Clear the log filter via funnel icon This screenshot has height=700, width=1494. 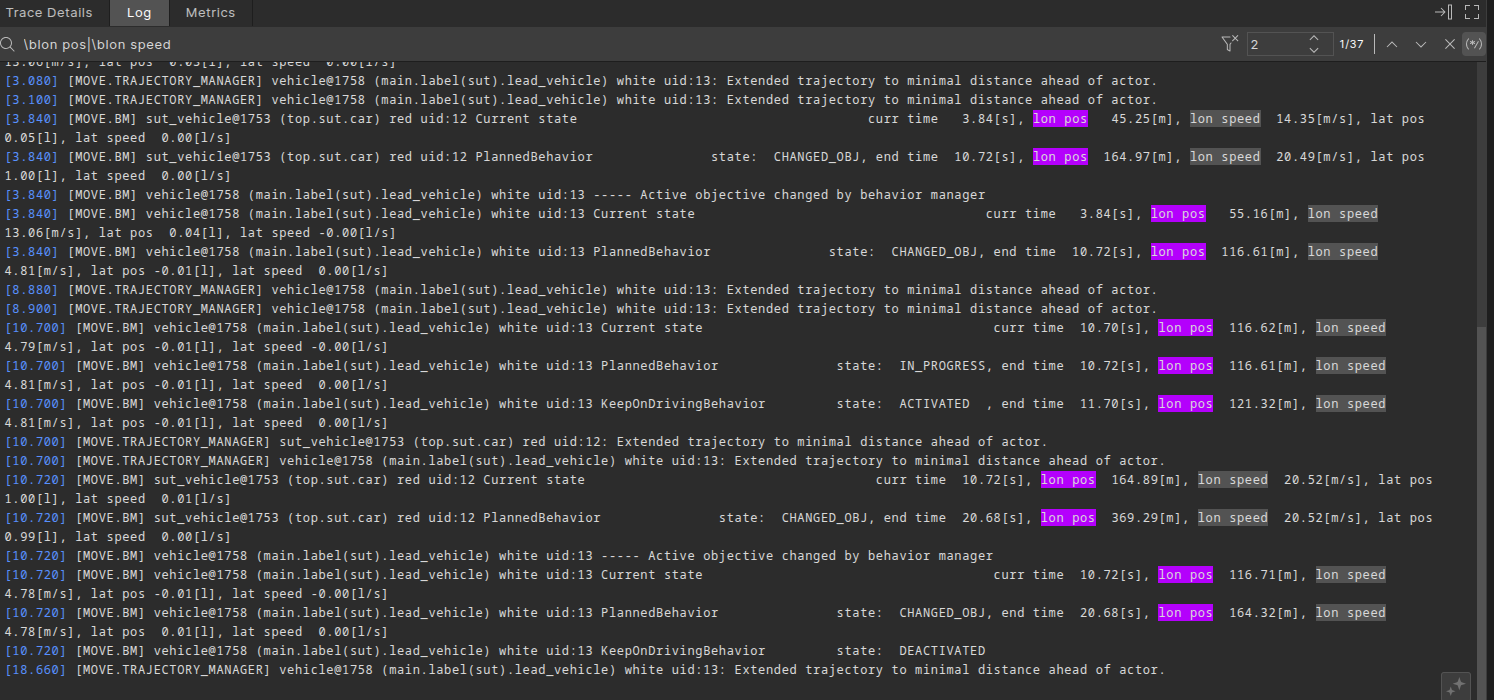pyautogui.click(x=1229, y=43)
